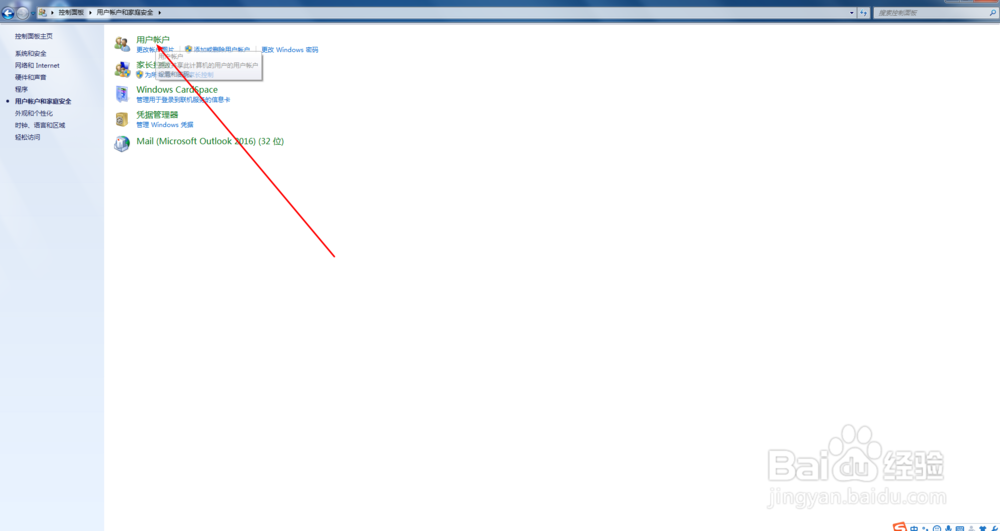Image resolution: width=1000 pixels, height=531 pixels.
Task: Click the shield icon before 添加或删除用户帐户
Action: pyautogui.click(x=189, y=49)
